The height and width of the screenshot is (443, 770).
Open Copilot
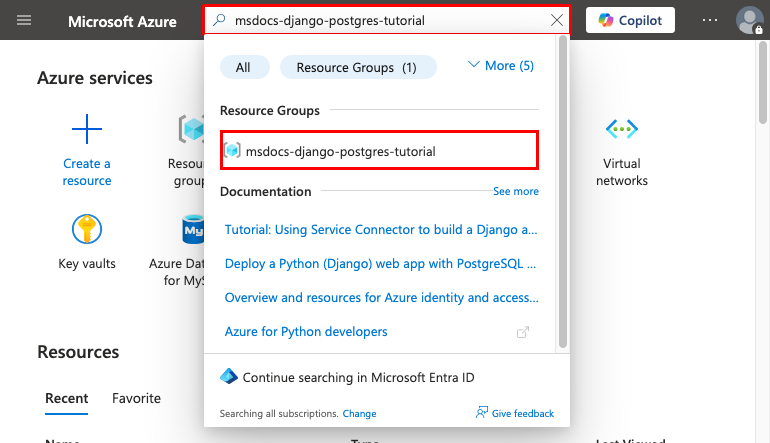coord(630,20)
